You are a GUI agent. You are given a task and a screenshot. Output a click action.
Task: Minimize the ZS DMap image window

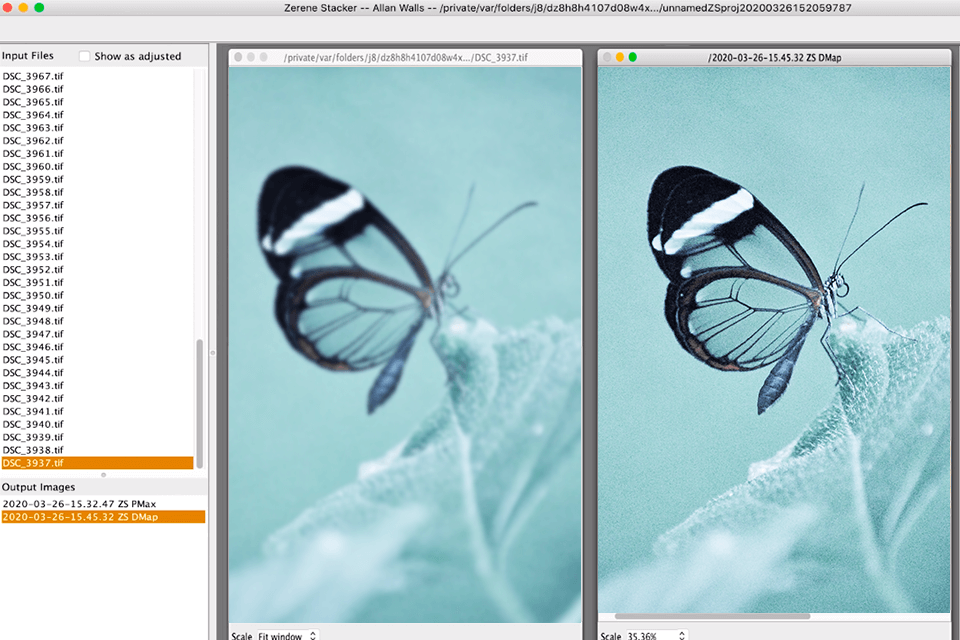pos(619,57)
